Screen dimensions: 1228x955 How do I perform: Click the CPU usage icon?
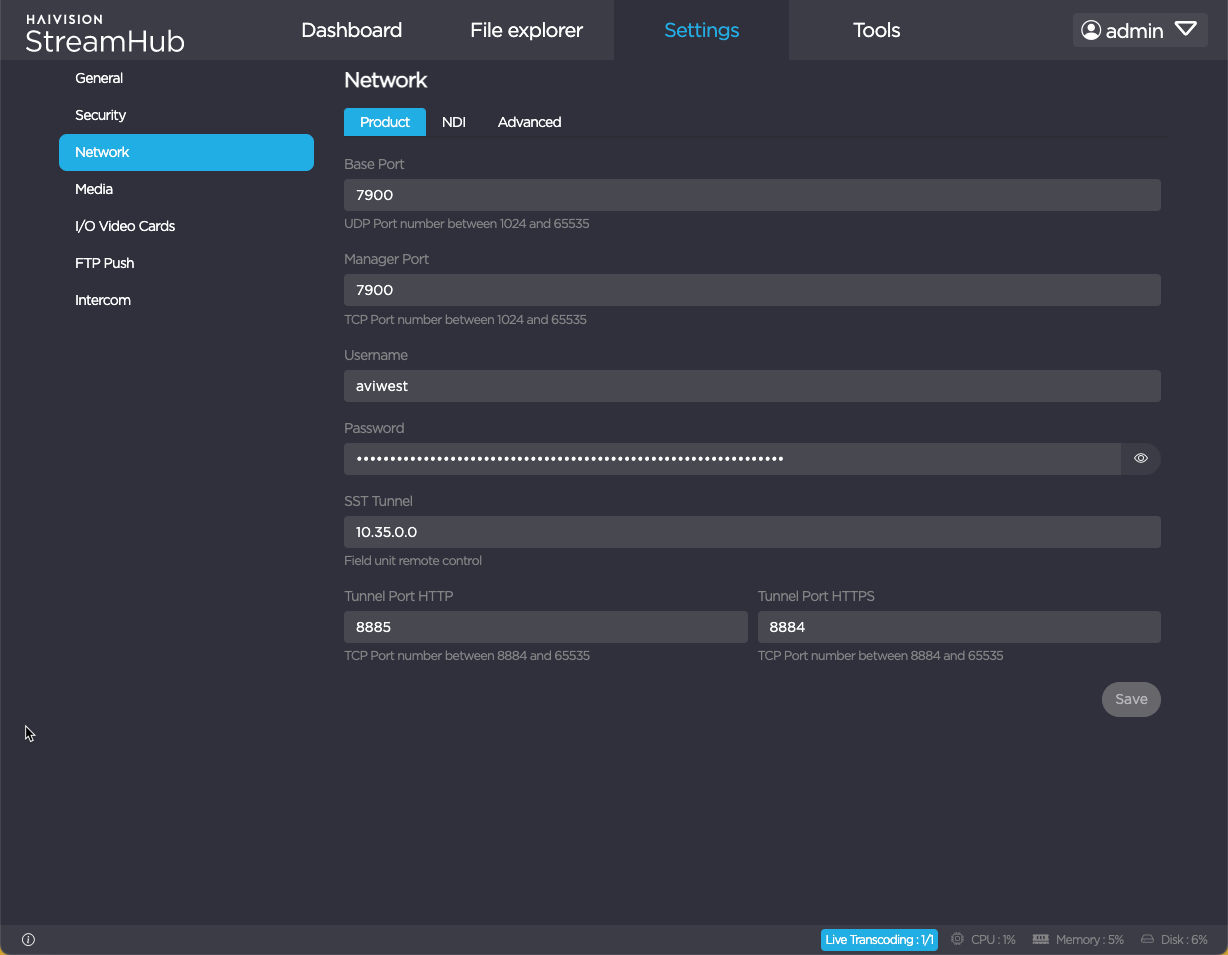pos(957,940)
